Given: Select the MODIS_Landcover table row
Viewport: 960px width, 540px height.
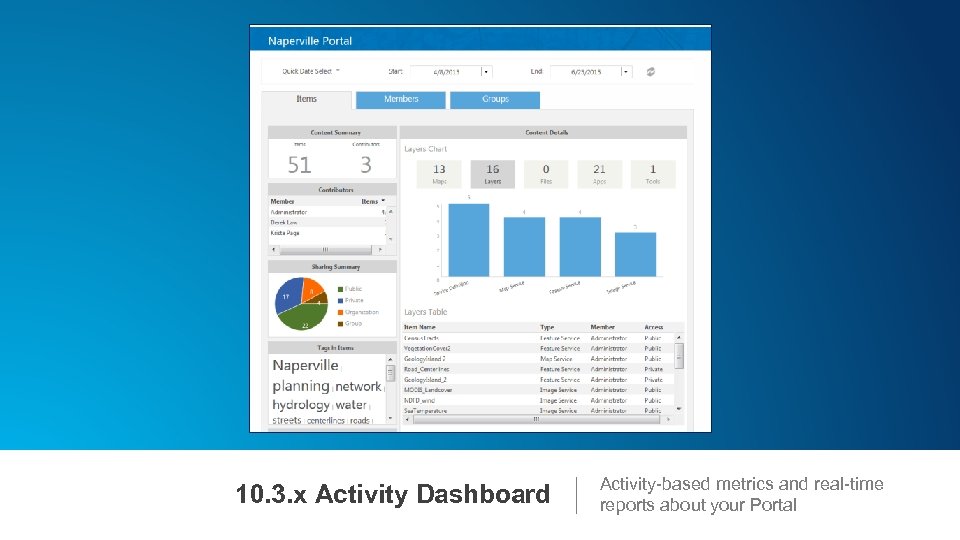Looking at the screenshot, I should 538,390.
